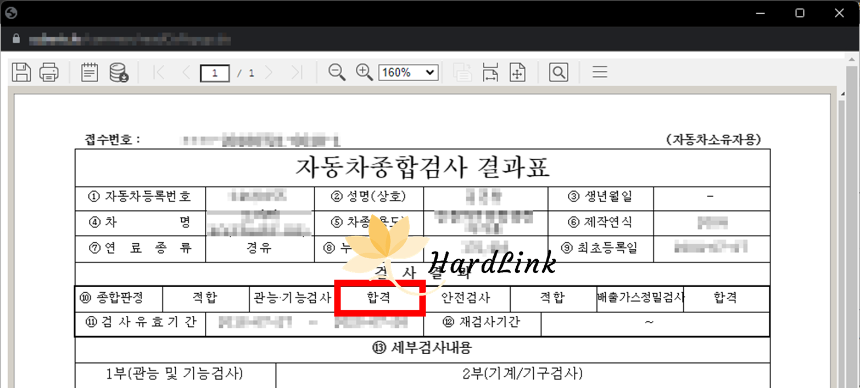Click the '배출가스정밀검사' cell
Image resolution: width=860 pixels, height=388 pixels.
(641, 299)
